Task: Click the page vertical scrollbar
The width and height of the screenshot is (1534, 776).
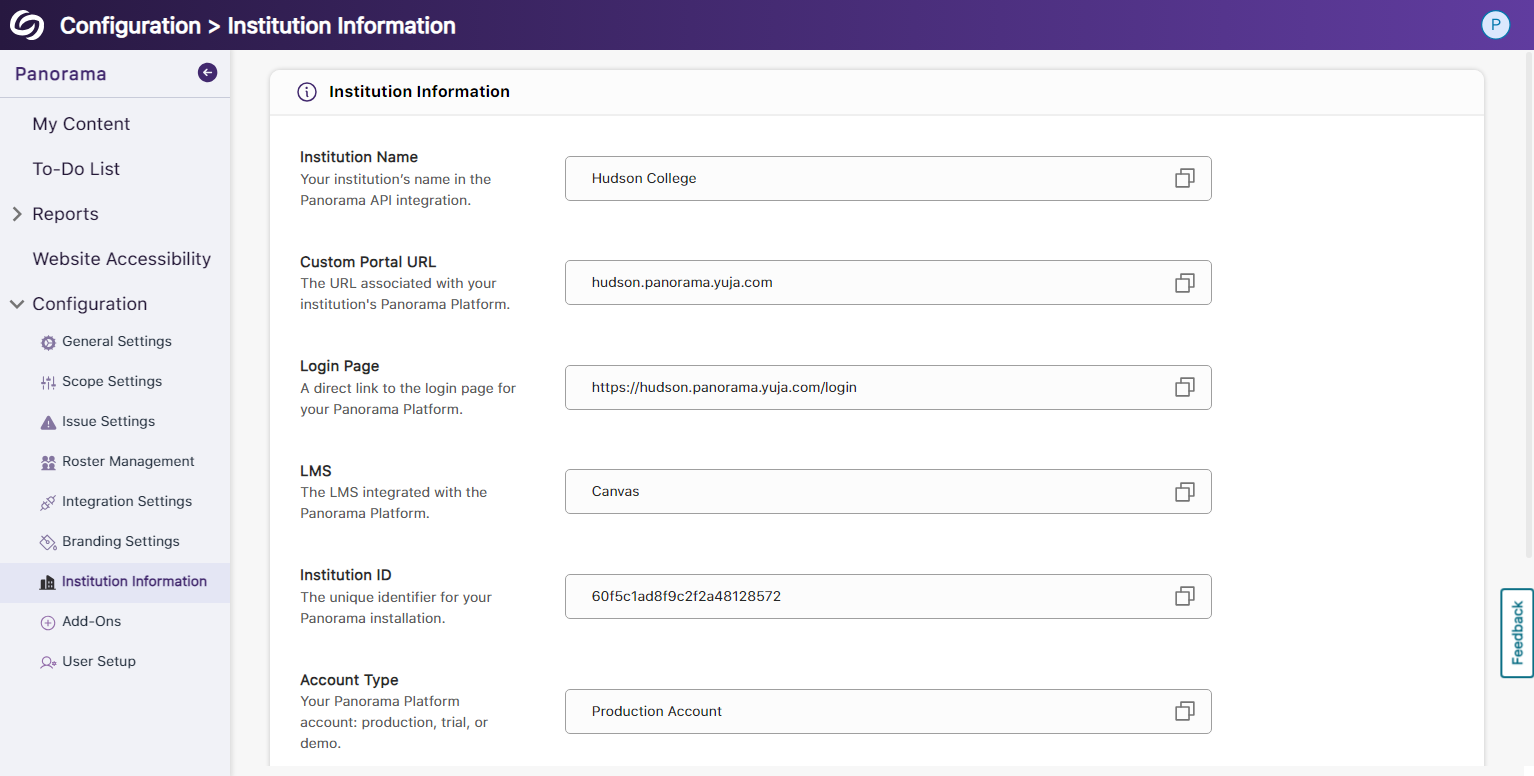Action: [x=1527, y=300]
